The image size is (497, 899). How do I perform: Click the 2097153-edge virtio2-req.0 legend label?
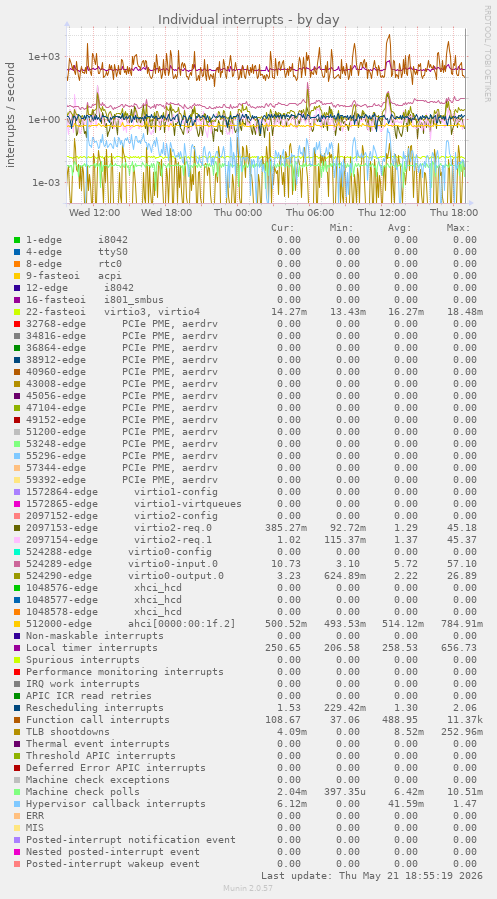click(x=119, y=527)
